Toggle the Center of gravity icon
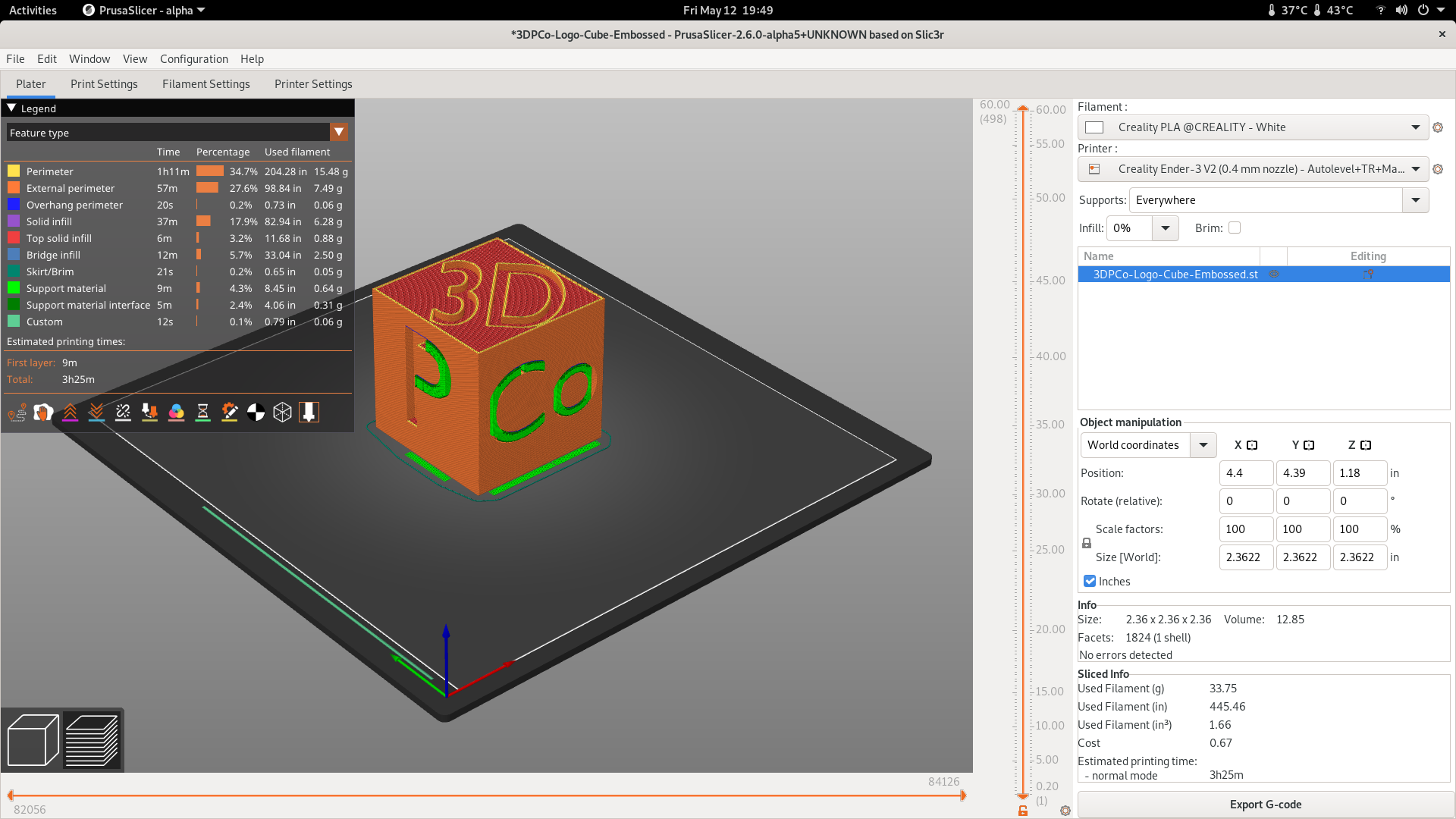Screen dimensions: 1456x819 [x=256, y=413]
